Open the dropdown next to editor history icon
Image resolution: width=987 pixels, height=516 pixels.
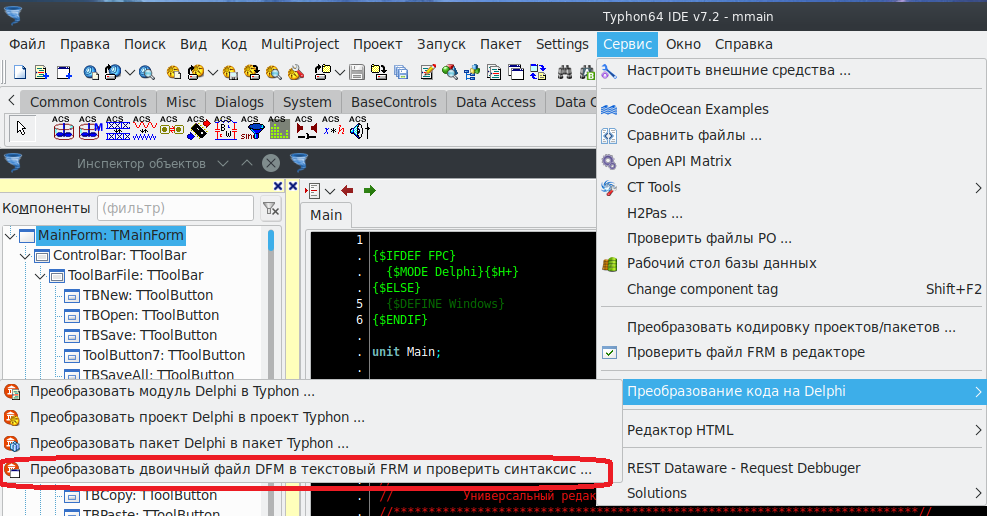coord(330,191)
